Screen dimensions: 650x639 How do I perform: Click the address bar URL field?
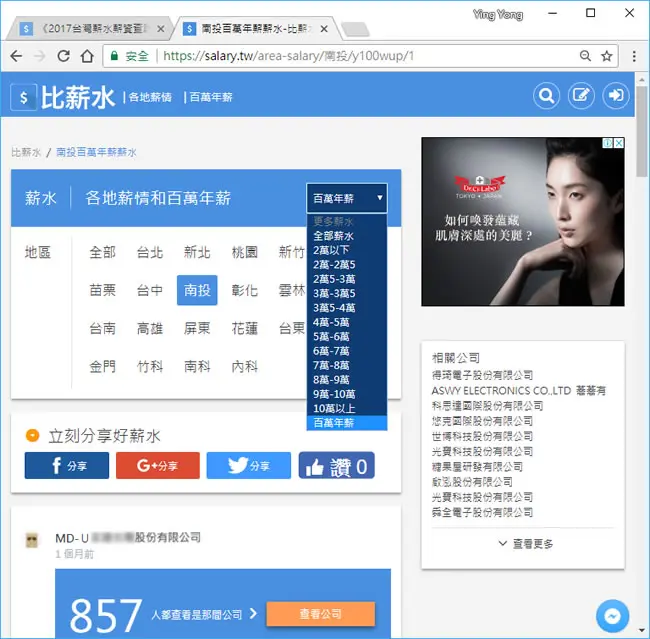[x=369, y=56]
